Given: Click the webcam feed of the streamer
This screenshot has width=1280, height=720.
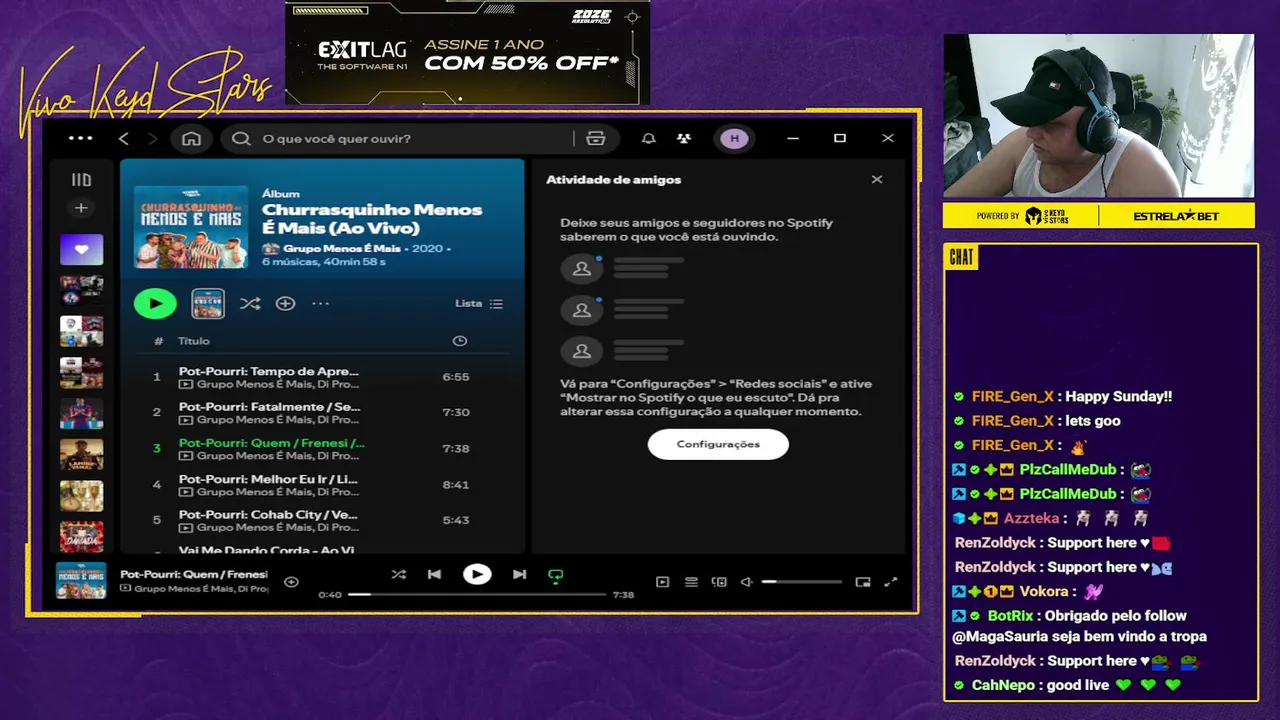Looking at the screenshot, I should (x=1098, y=116).
